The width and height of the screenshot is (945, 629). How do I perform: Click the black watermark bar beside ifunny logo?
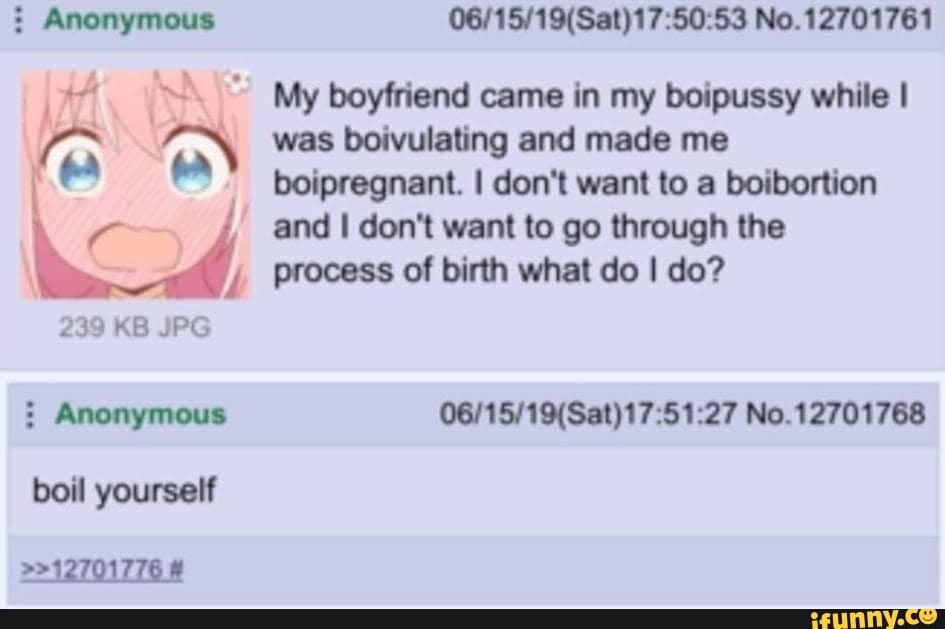click(404, 619)
